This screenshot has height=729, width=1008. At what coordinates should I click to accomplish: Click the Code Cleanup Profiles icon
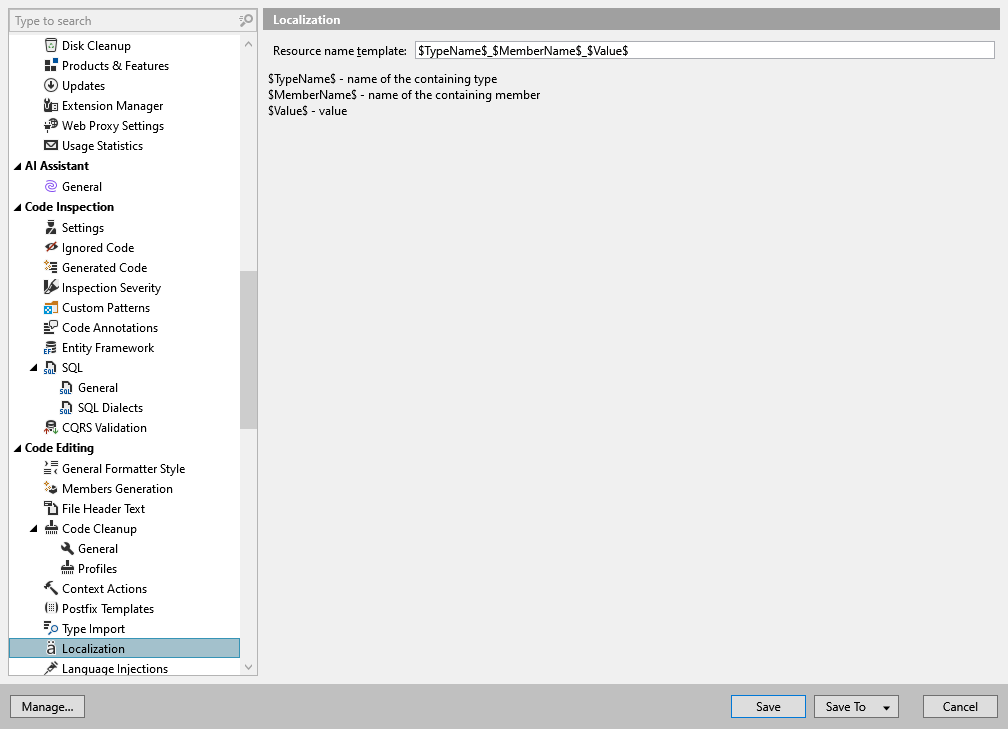tap(67, 568)
